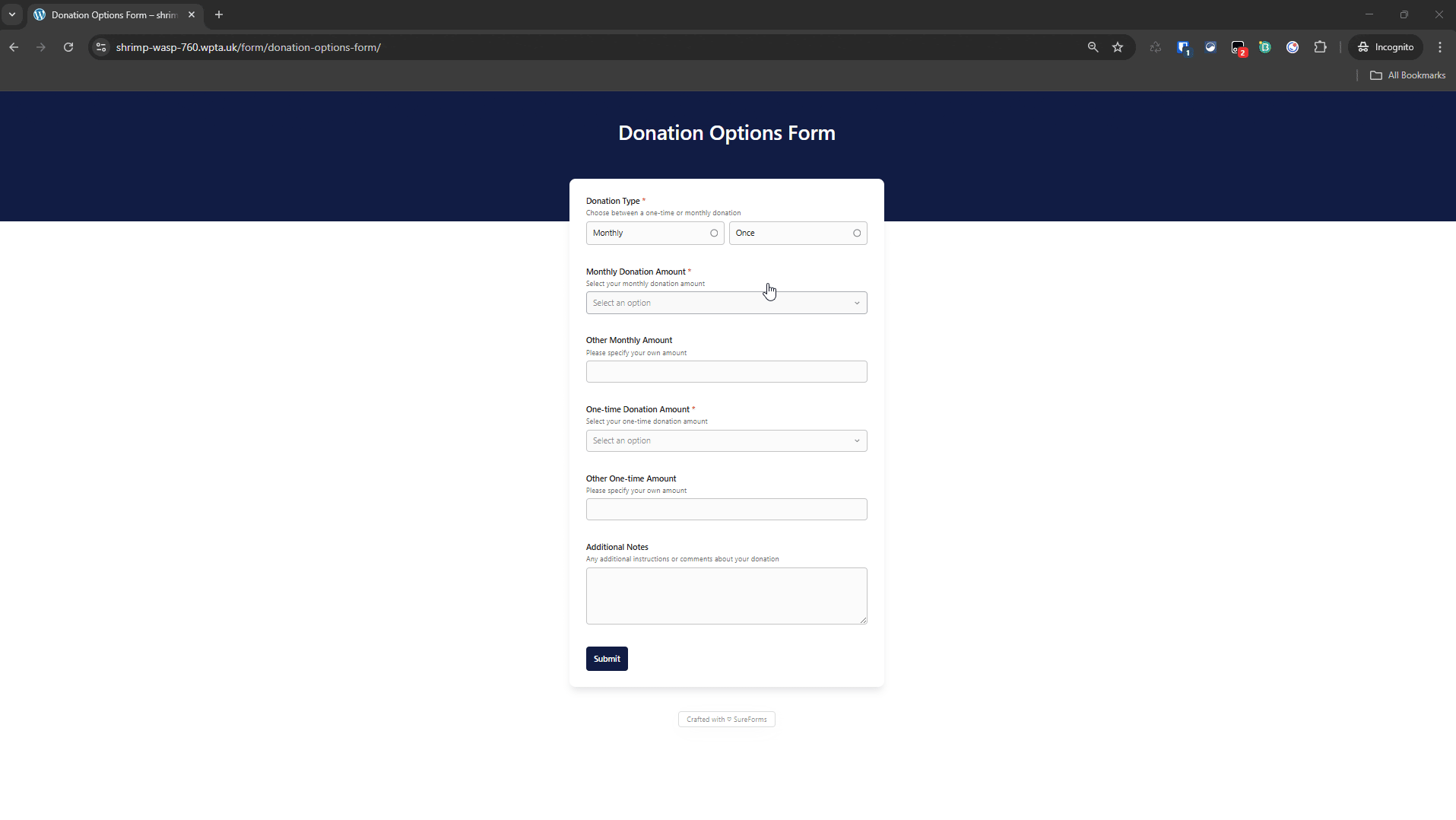Open the password manager extension with badge 1
1456x820 pixels.
(x=1183, y=47)
